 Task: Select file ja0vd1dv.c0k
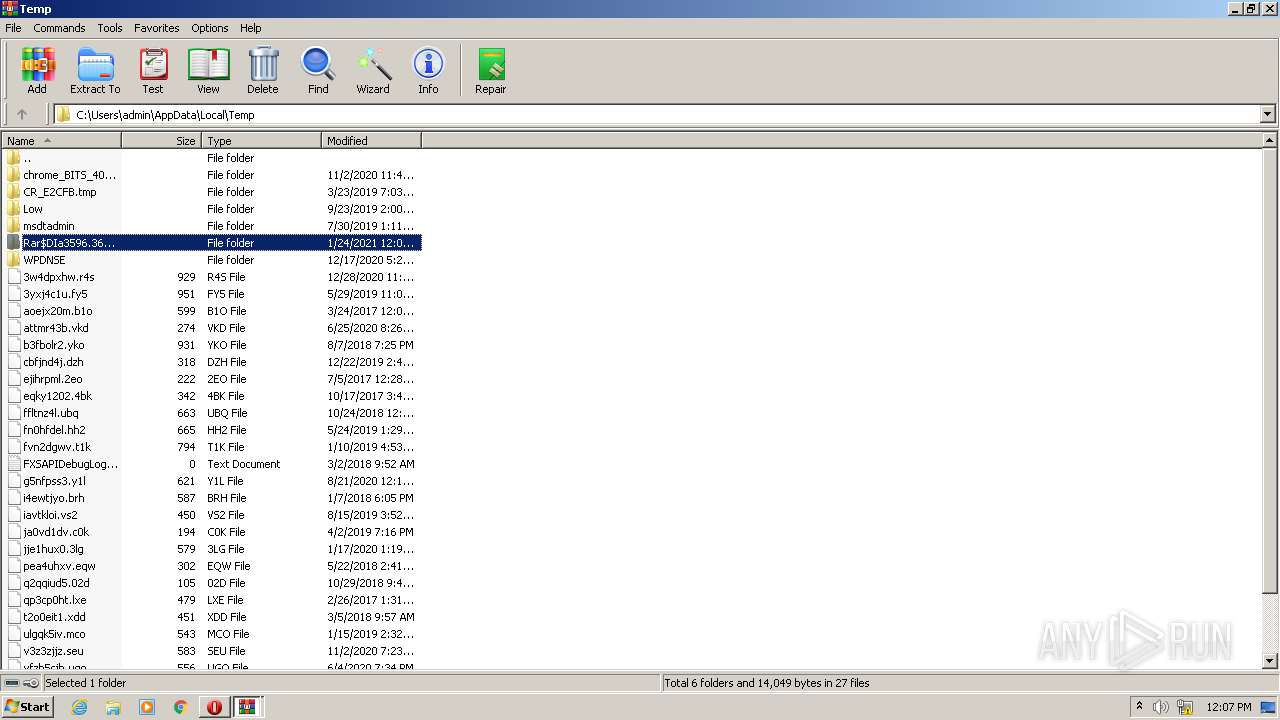pos(212,532)
